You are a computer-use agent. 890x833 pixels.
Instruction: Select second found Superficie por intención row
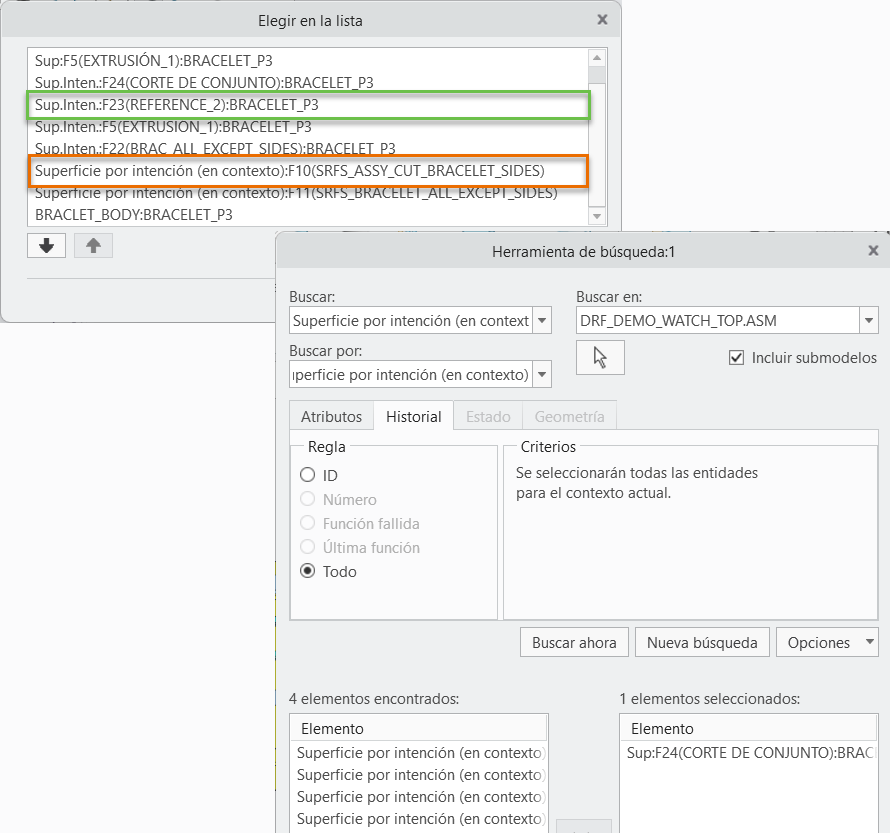click(x=419, y=775)
